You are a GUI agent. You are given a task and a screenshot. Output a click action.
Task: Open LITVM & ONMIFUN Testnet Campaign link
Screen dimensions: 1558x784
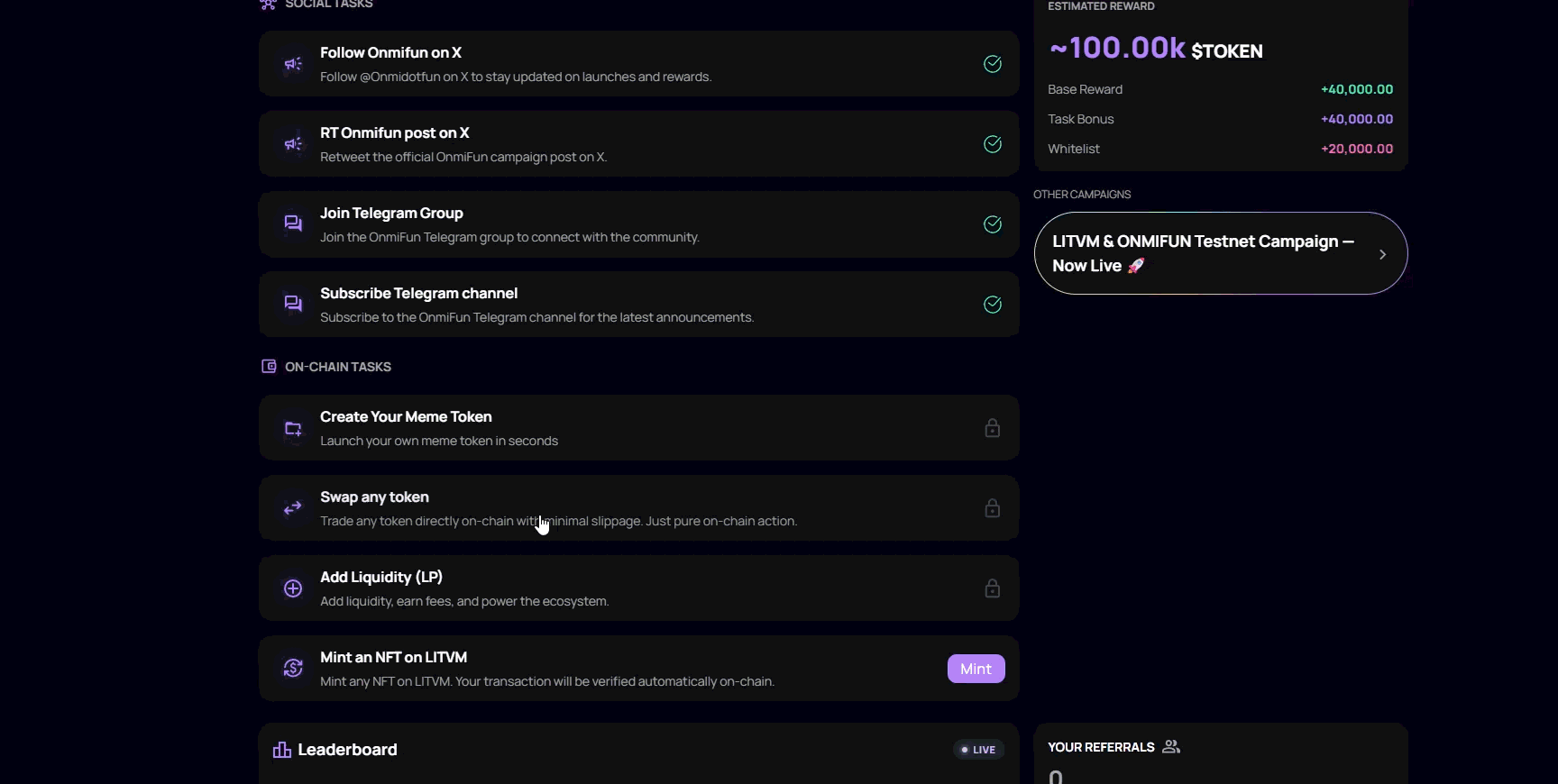[x=1203, y=253]
